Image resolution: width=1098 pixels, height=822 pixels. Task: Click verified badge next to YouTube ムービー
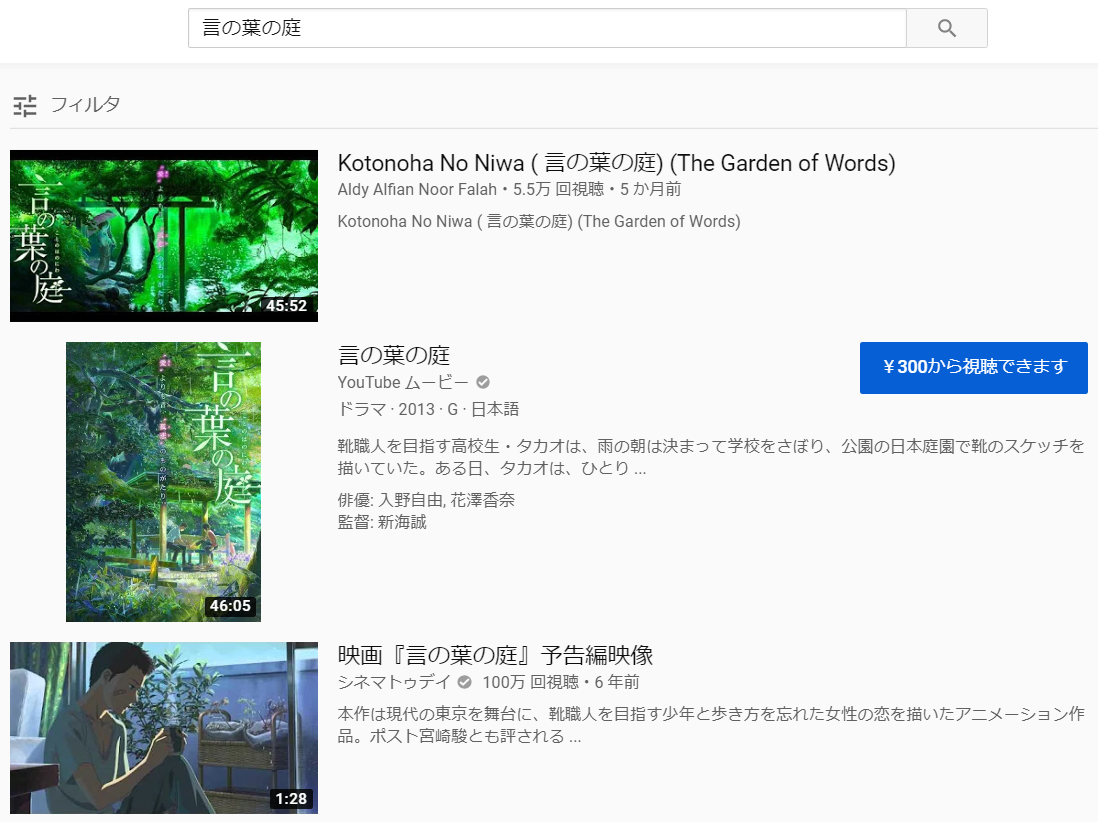click(483, 382)
